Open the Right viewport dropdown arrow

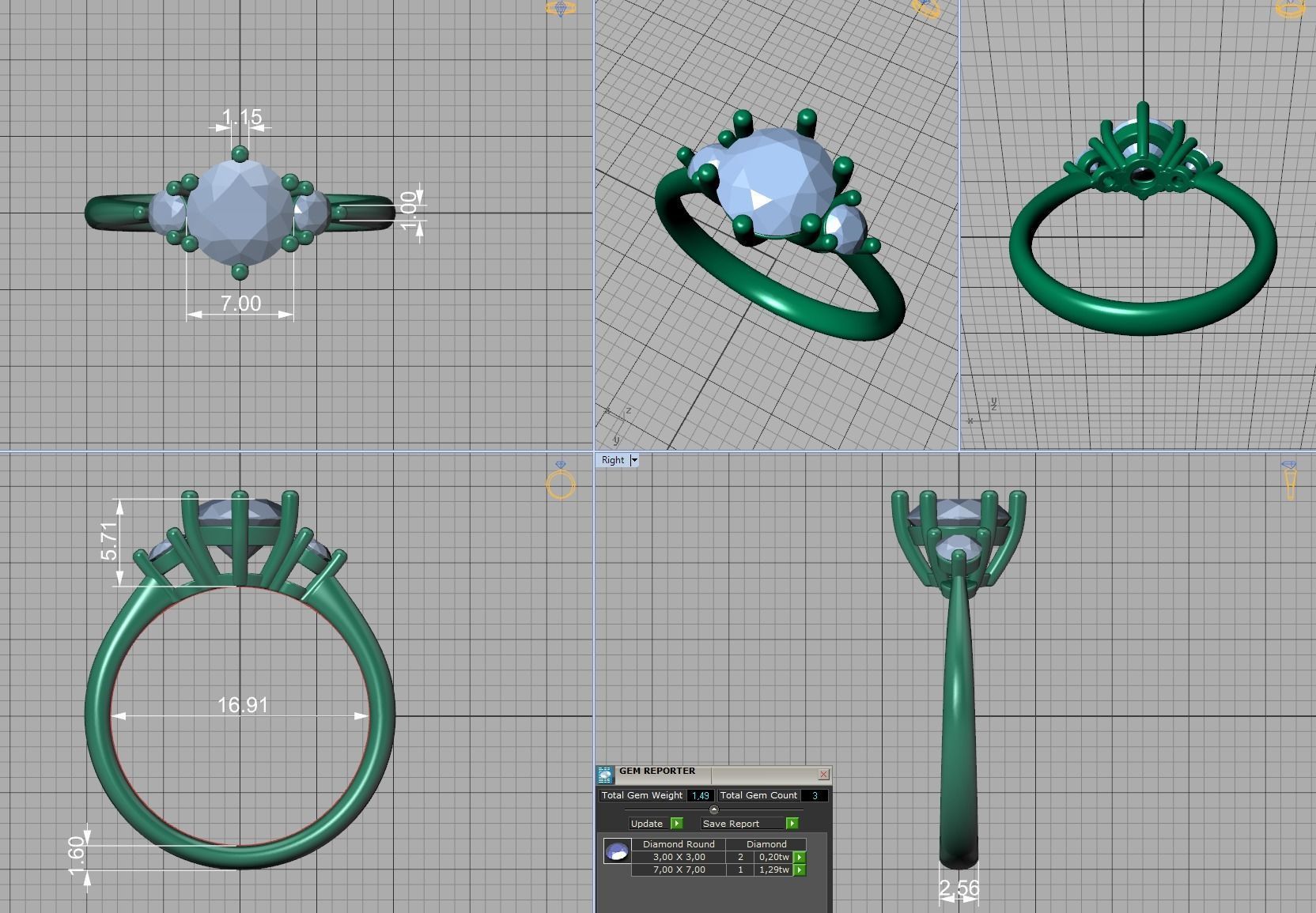coord(633,460)
